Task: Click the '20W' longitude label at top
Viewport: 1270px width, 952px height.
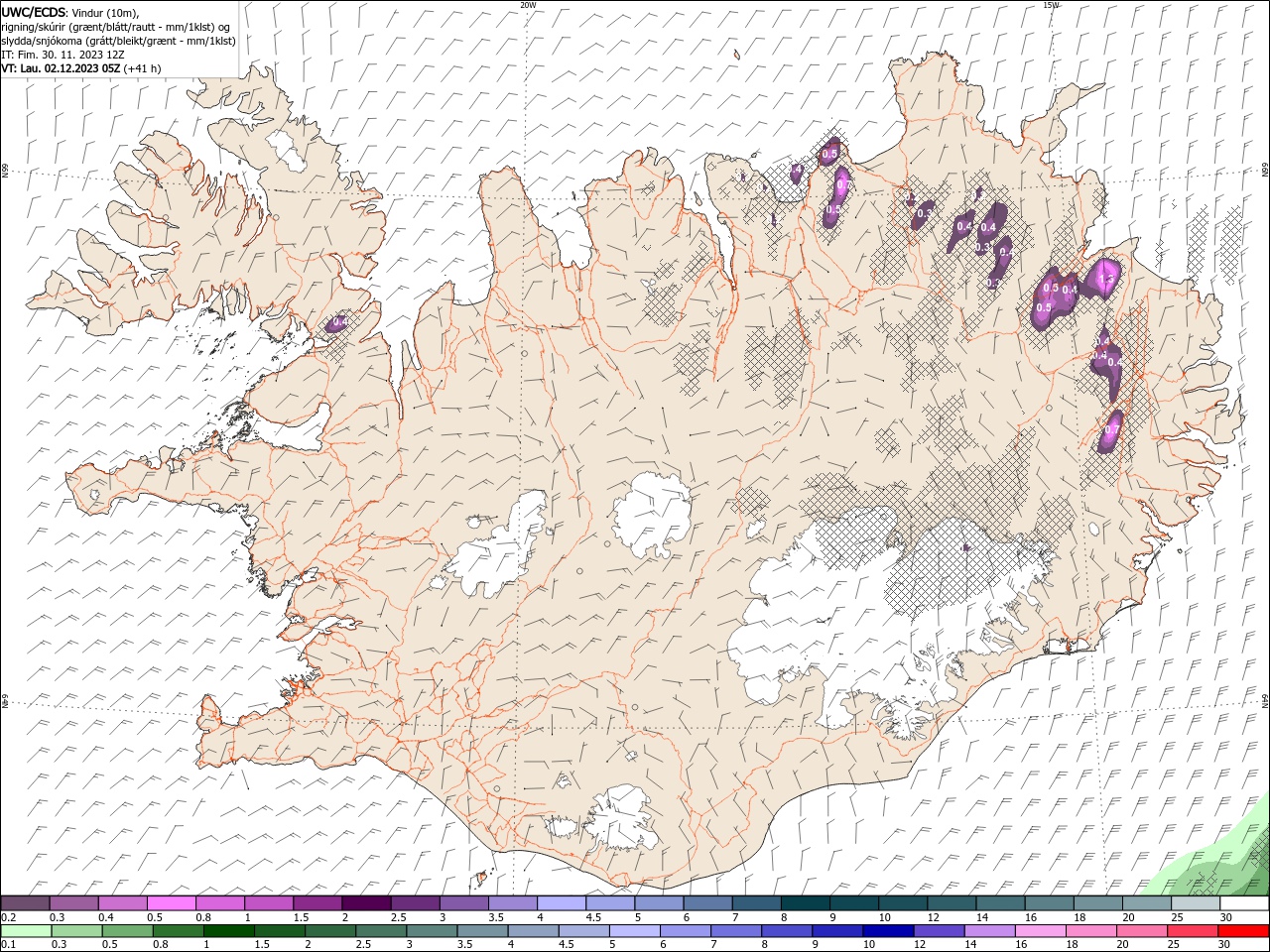Action: click(528, 5)
